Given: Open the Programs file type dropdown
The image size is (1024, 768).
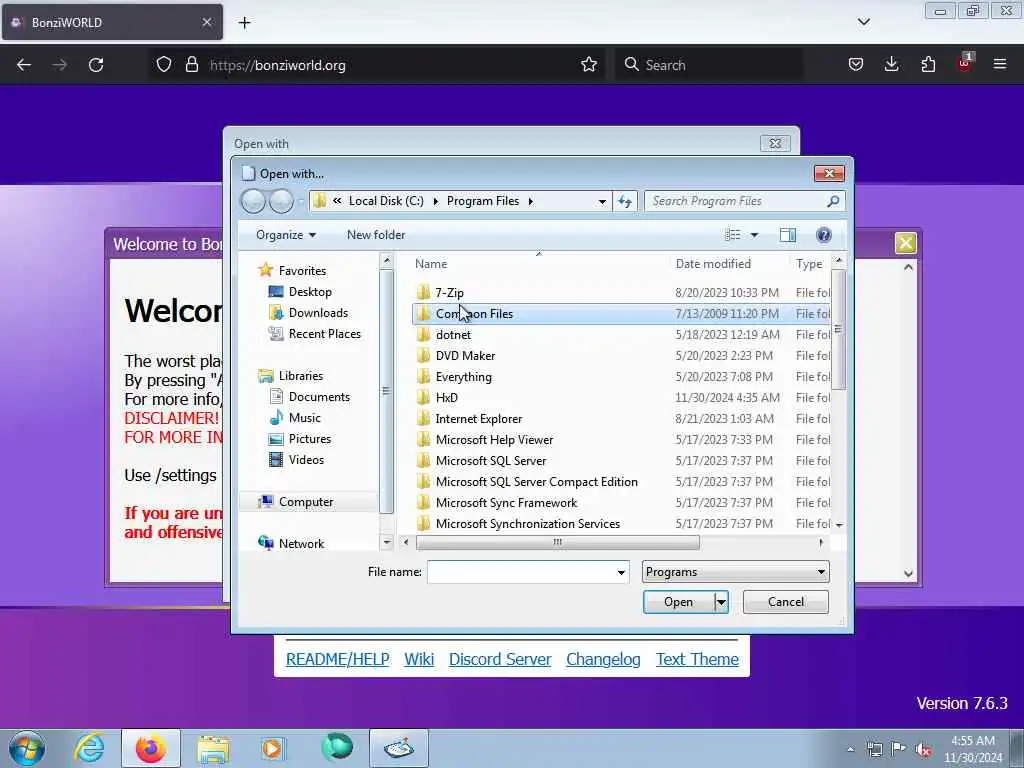Looking at the screenshot, I should coord(735,572).
